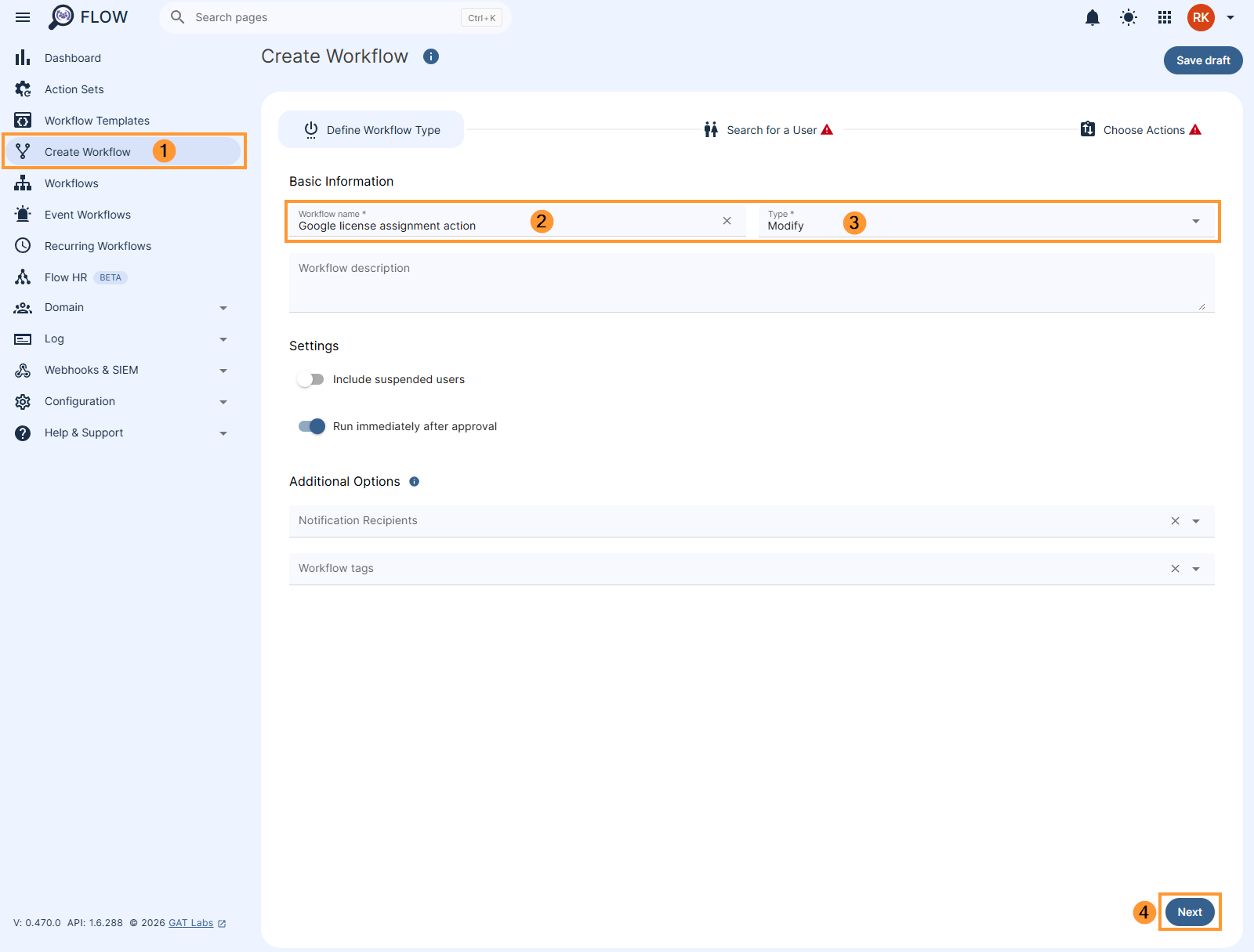
Task: Click the Workflow Templates icon
Action: point(23,121)
